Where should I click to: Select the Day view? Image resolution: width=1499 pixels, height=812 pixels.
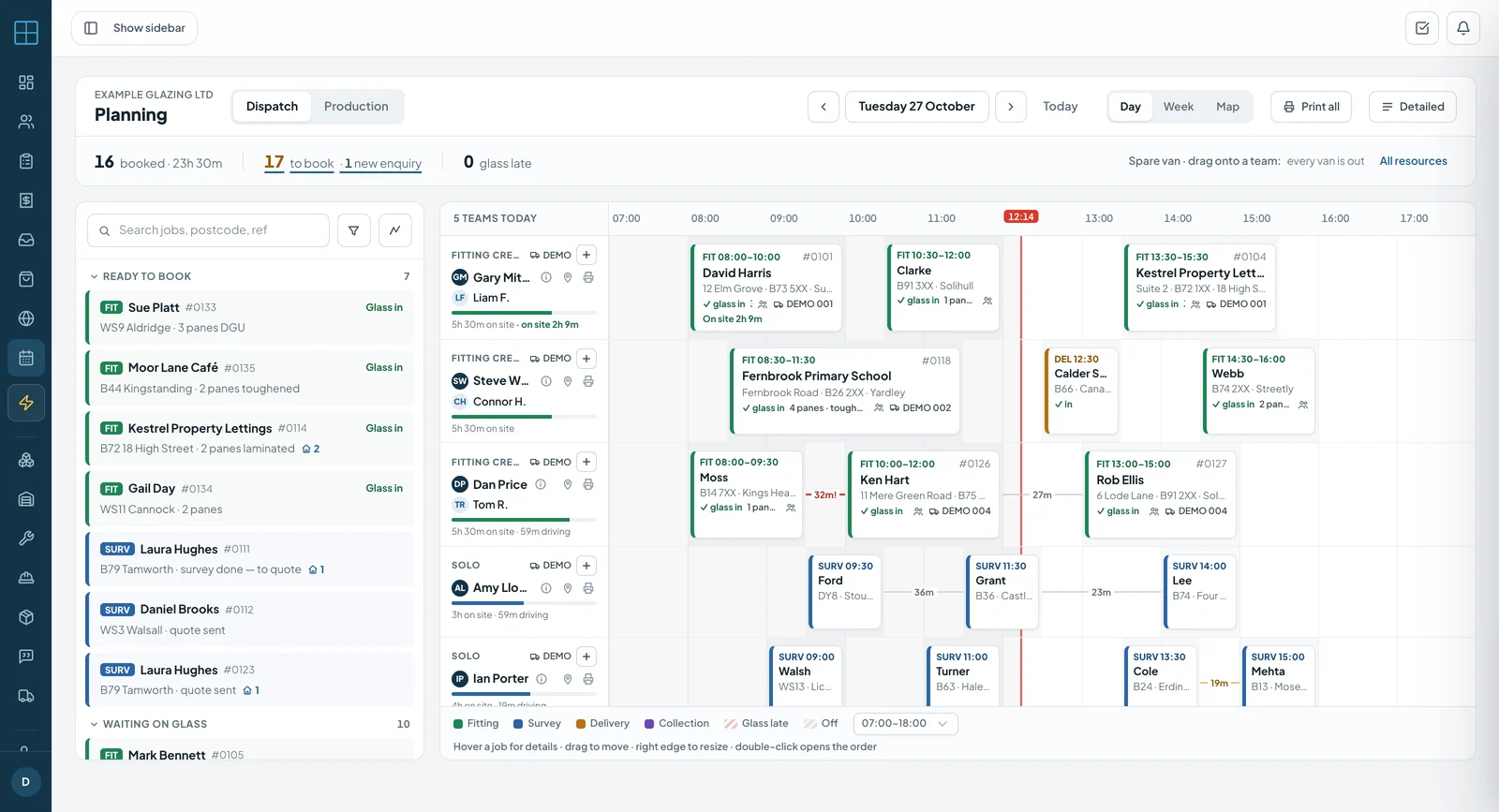click(1130, 107)
